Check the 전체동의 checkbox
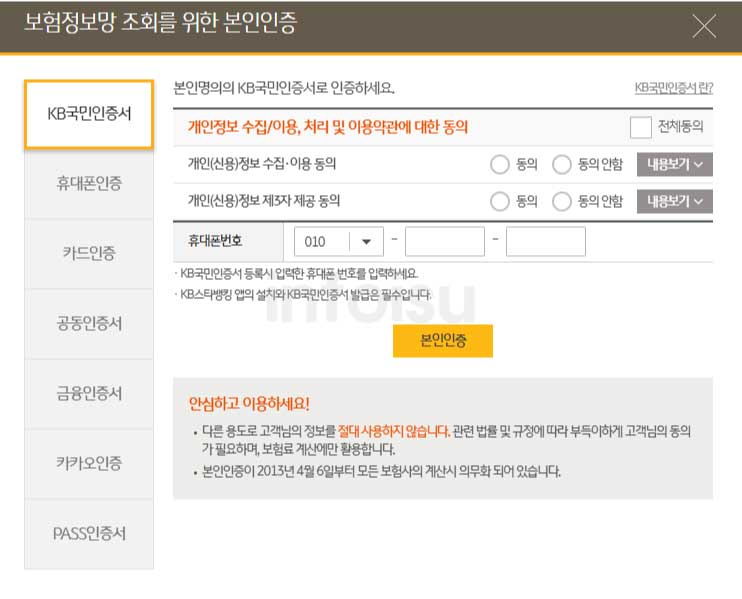 (x=641, y=127)
